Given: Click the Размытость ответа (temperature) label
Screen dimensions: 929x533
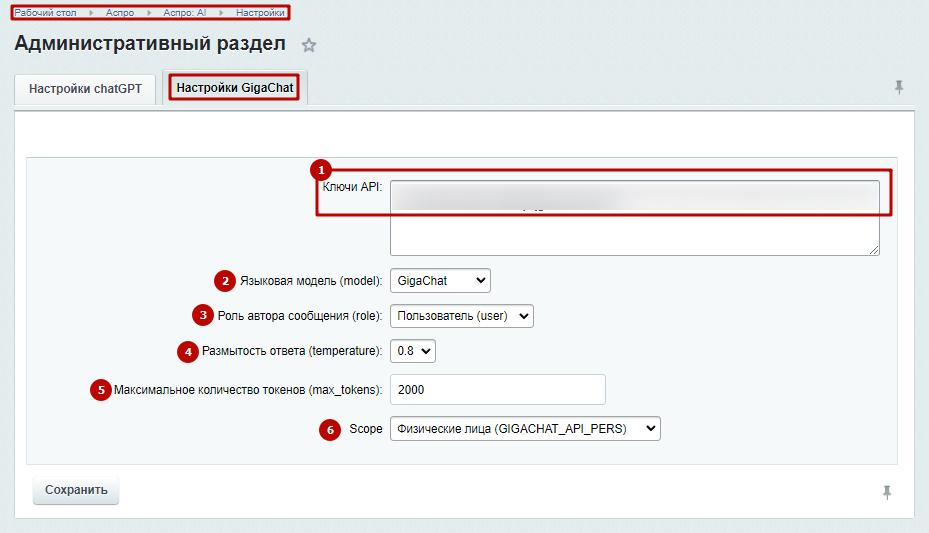Looking at the screenshot, I should pyautogui.click(x=291, y=351).
